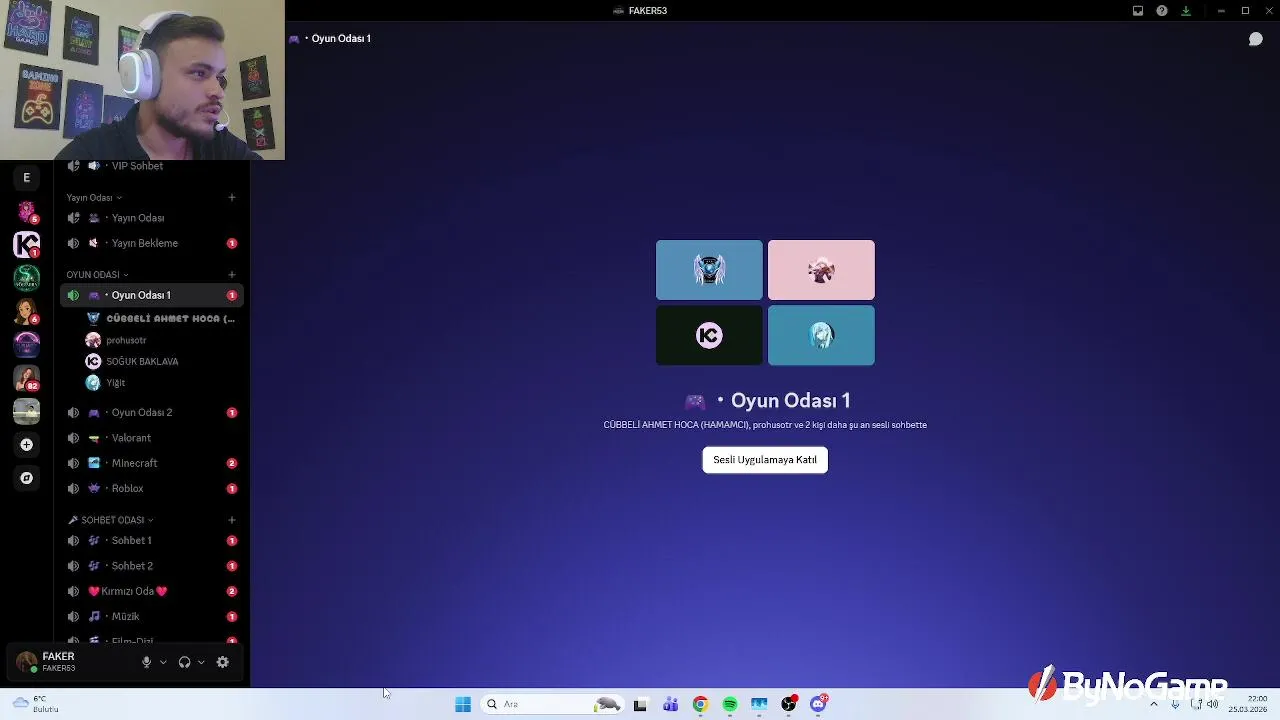The image size is (1280, 720).
Task: Open Microsoft Teams taskbar icon
Action: 670,704
